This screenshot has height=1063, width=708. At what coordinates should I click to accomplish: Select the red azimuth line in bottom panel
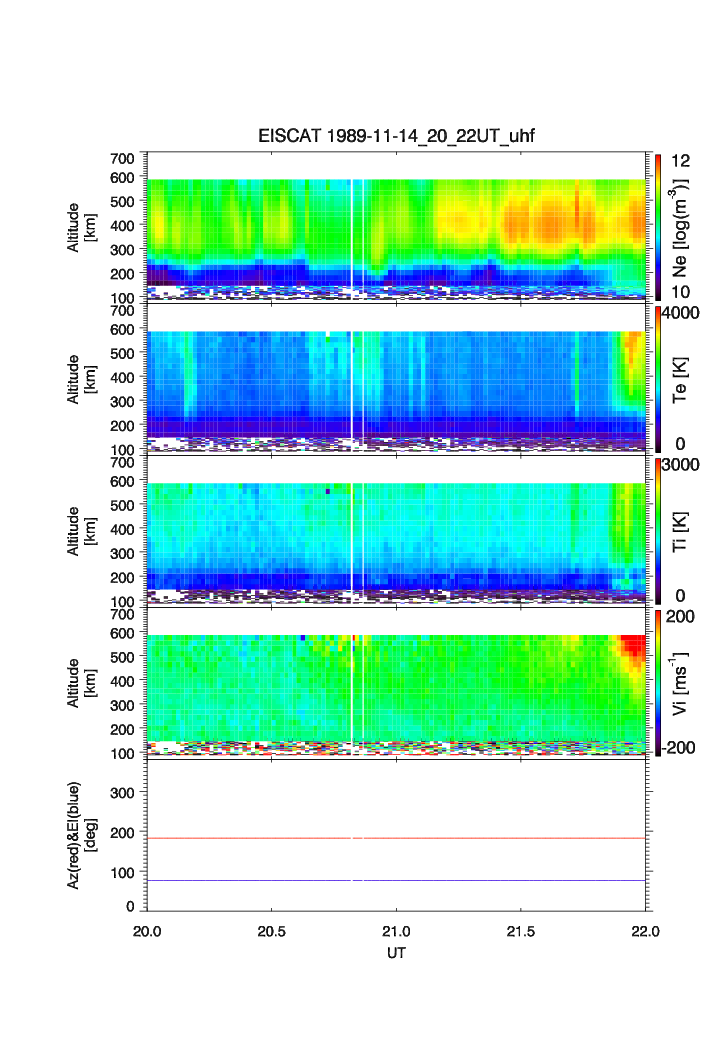click(396, 838)
